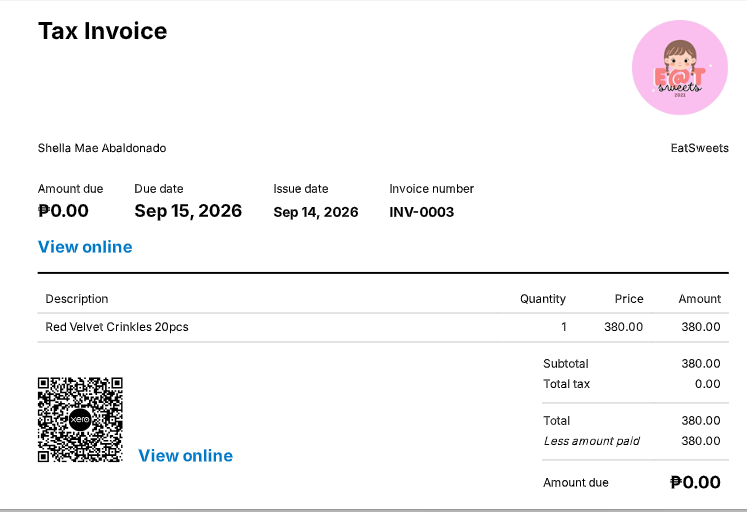Select the EatSweets company name text
747x512 pixels.
pyautogui.click(x=699, y=148)
